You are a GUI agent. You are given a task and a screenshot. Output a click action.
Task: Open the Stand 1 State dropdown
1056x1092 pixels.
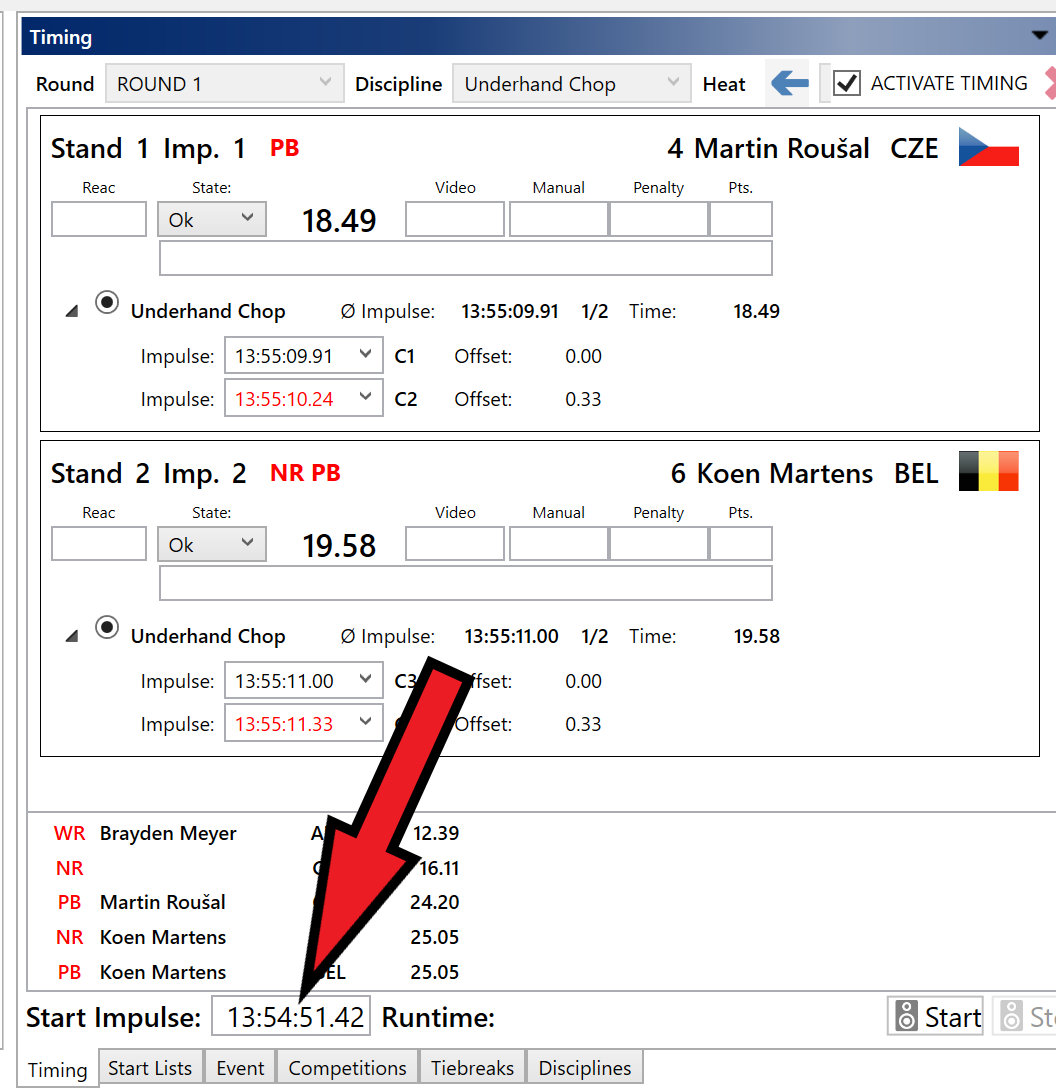[212, 220]
